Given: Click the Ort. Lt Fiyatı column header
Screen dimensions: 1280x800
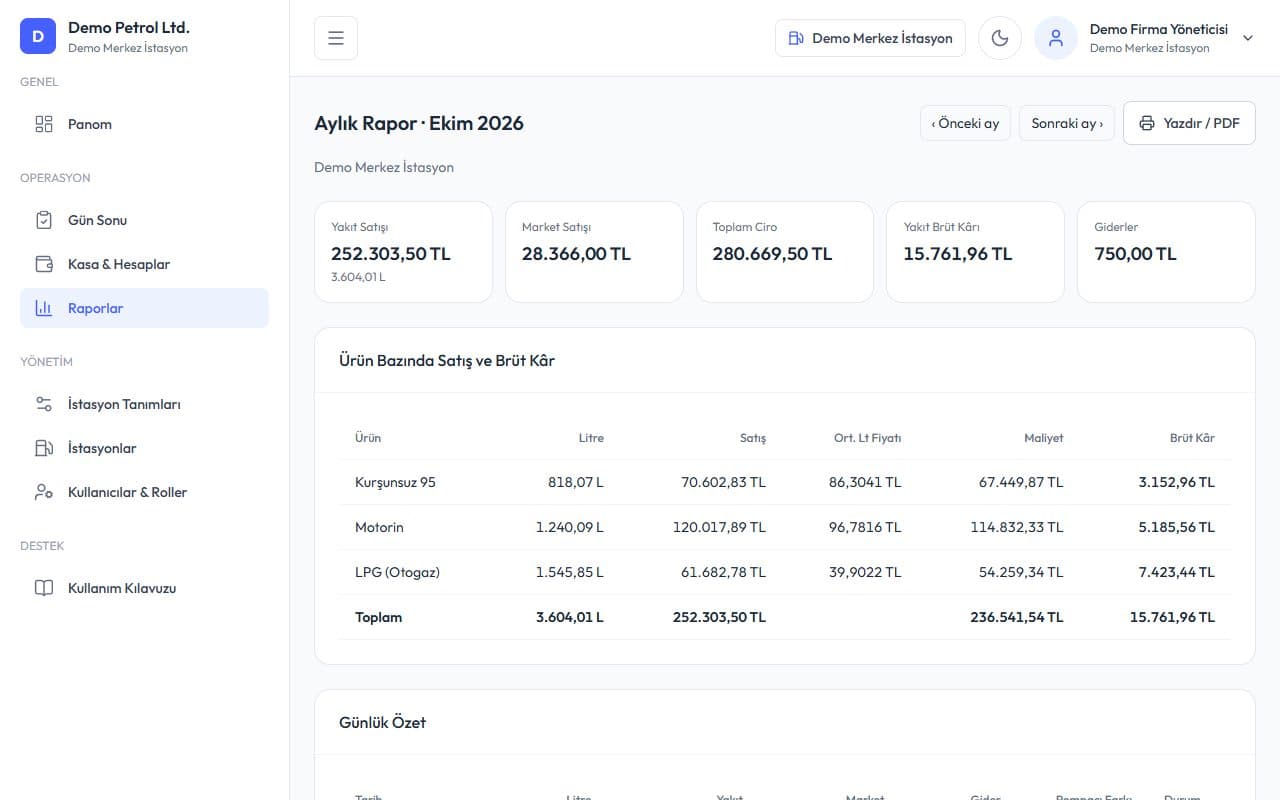Looking at the screenshot, I should point(867,438).
